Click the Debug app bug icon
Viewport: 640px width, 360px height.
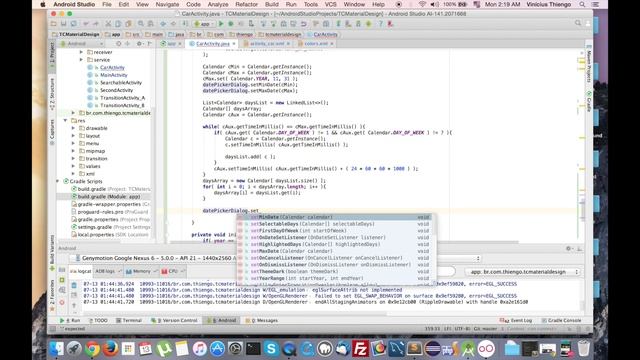[231, 24]
